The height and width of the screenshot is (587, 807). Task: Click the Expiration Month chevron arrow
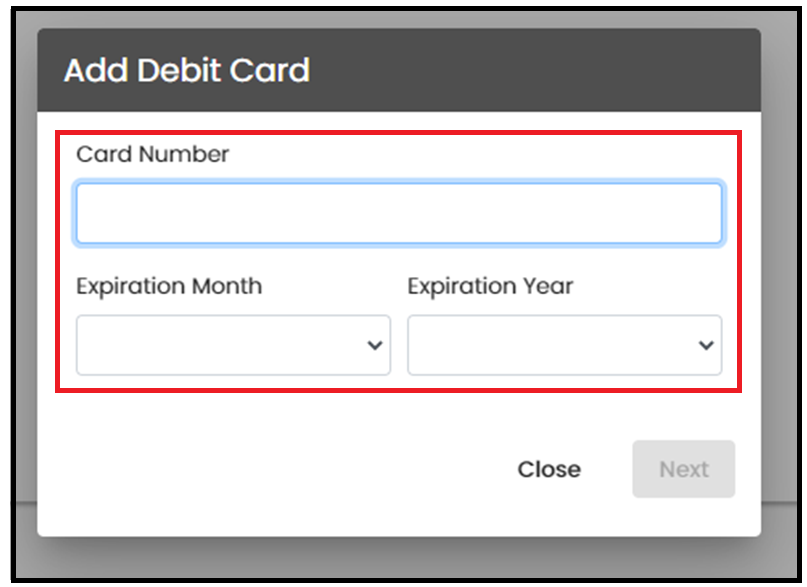tap(375, 345)
